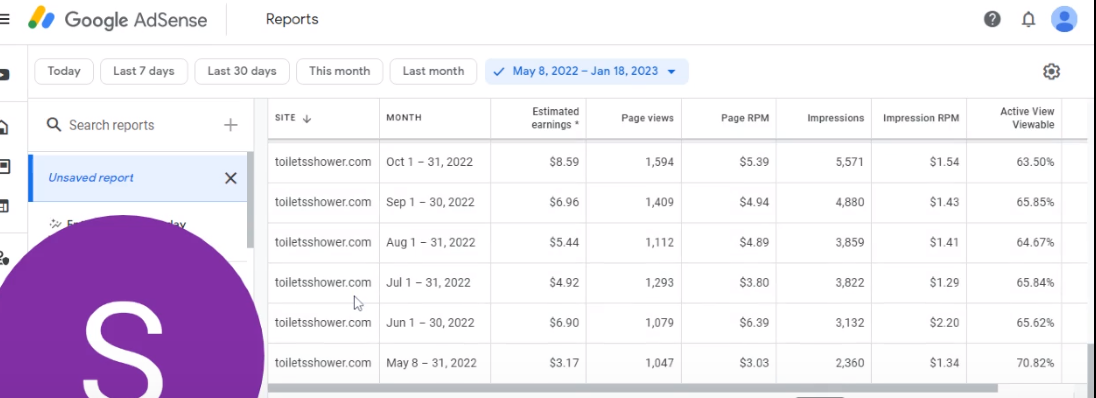Open the hamburger main menu
Image resolution: width=1096 pixels, height=398 pixels.
pos(4,19)
